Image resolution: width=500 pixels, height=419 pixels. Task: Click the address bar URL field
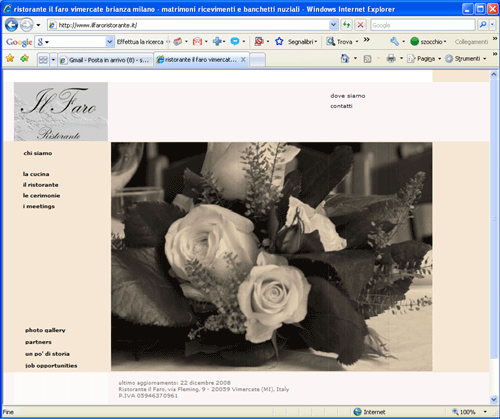click(x=188, y=25)
